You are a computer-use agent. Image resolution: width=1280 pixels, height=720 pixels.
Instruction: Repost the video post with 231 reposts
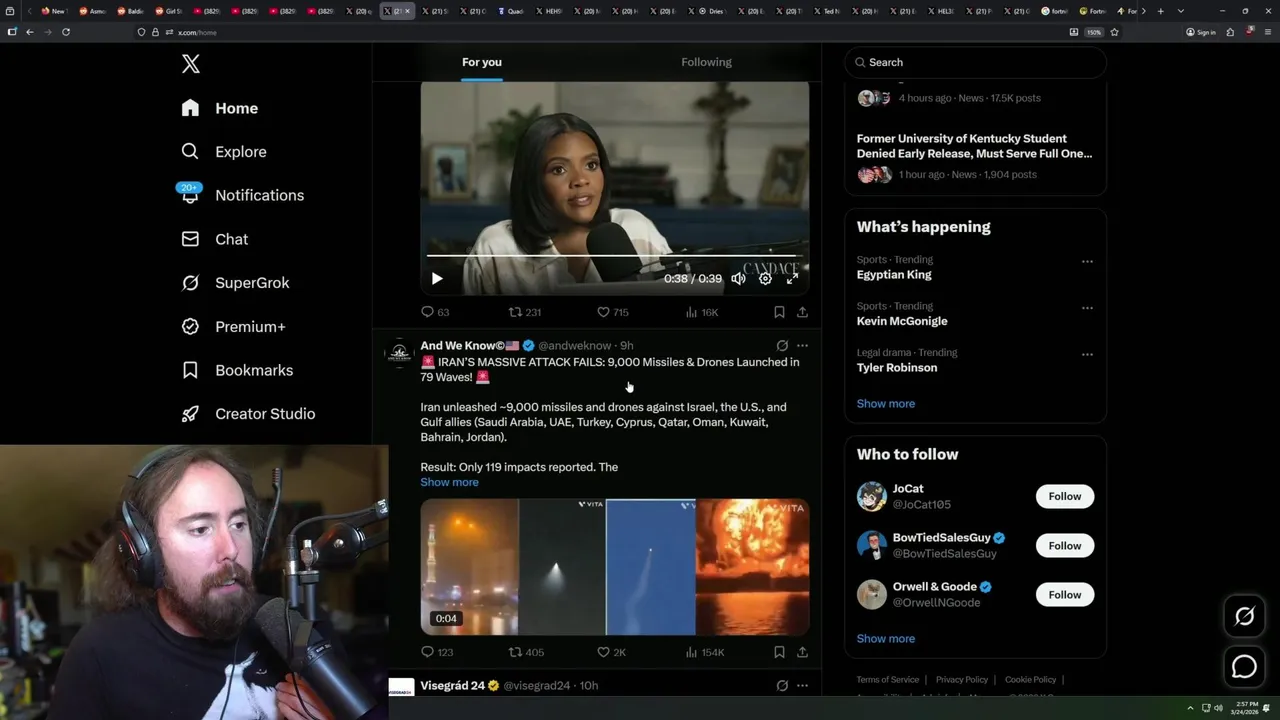pyautogui.click(x=525, y=312)
